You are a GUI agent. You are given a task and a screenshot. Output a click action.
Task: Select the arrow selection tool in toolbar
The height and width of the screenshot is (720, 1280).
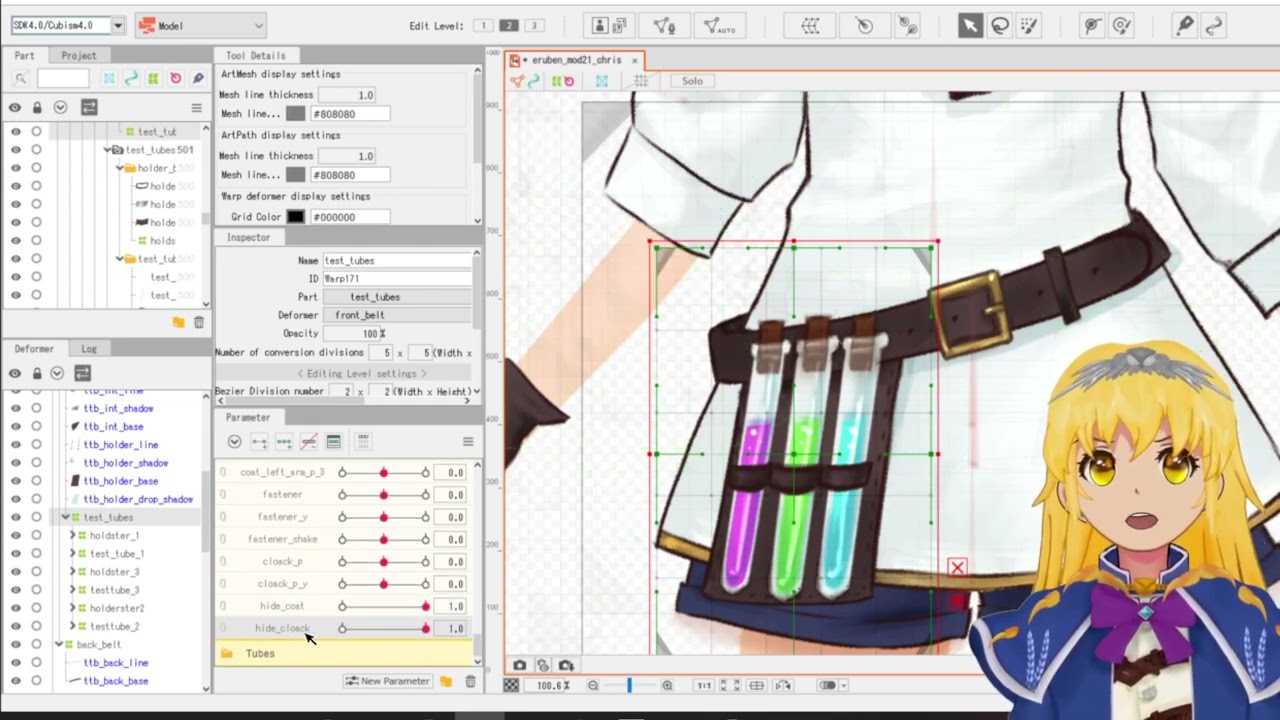pyautogui.click(x=970, y=26)
